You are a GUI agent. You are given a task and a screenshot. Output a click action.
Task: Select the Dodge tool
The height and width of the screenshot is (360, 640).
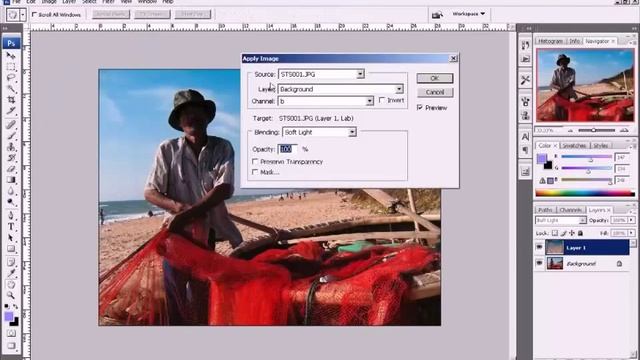pyautogui.click(x=11, y=202)
